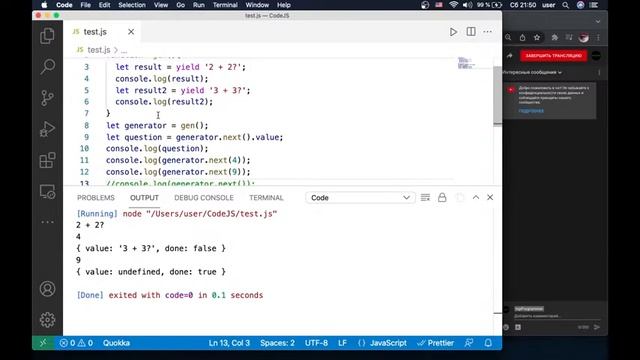
Task: Open the Explorer view in activity bar
Action: (x=47, y=36)
